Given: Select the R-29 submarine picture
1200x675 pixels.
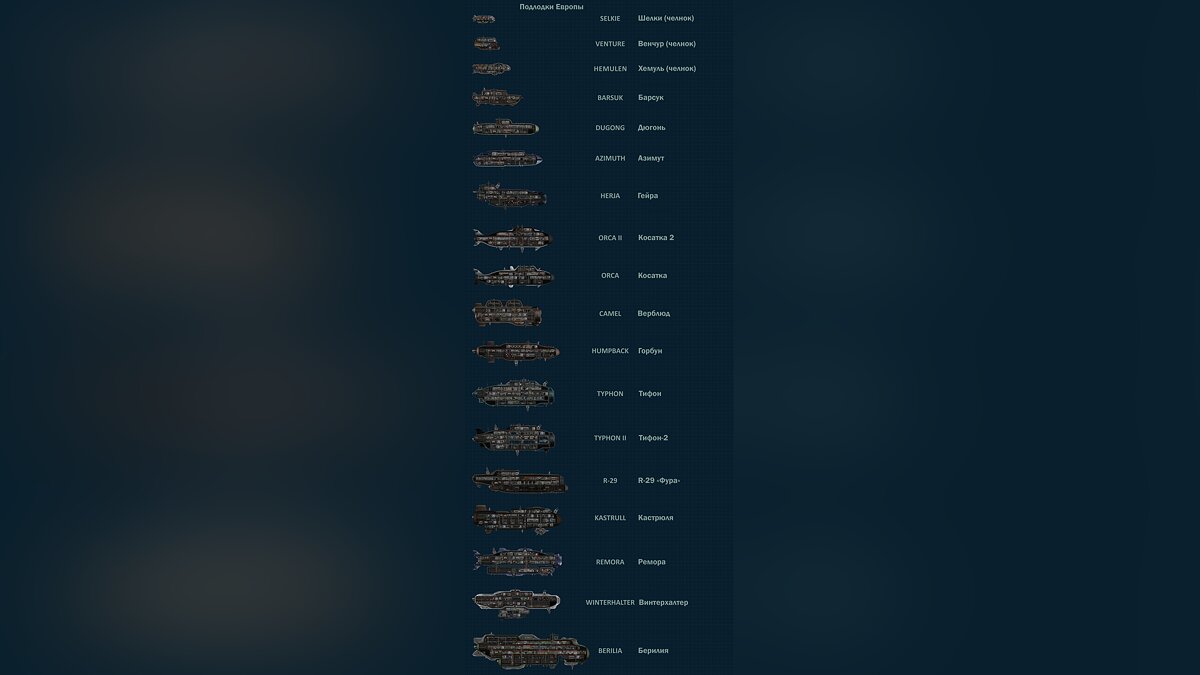Looking at the screenshot, I should [x=519, y=480].
